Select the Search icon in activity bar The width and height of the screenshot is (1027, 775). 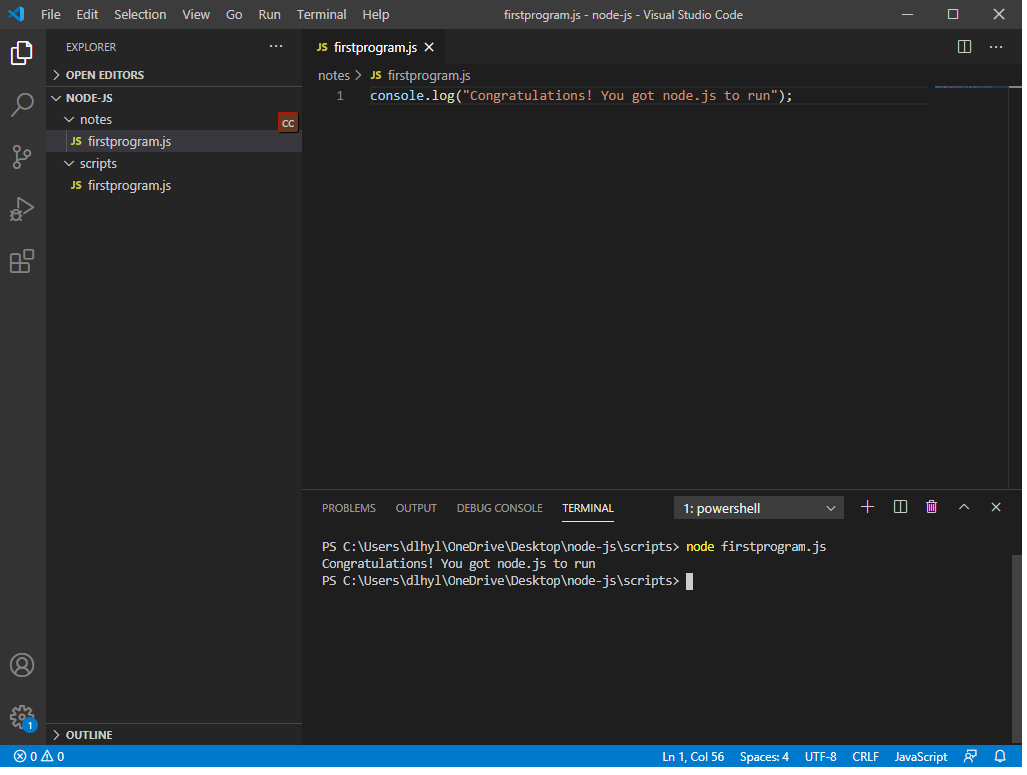tap(22, 105)
